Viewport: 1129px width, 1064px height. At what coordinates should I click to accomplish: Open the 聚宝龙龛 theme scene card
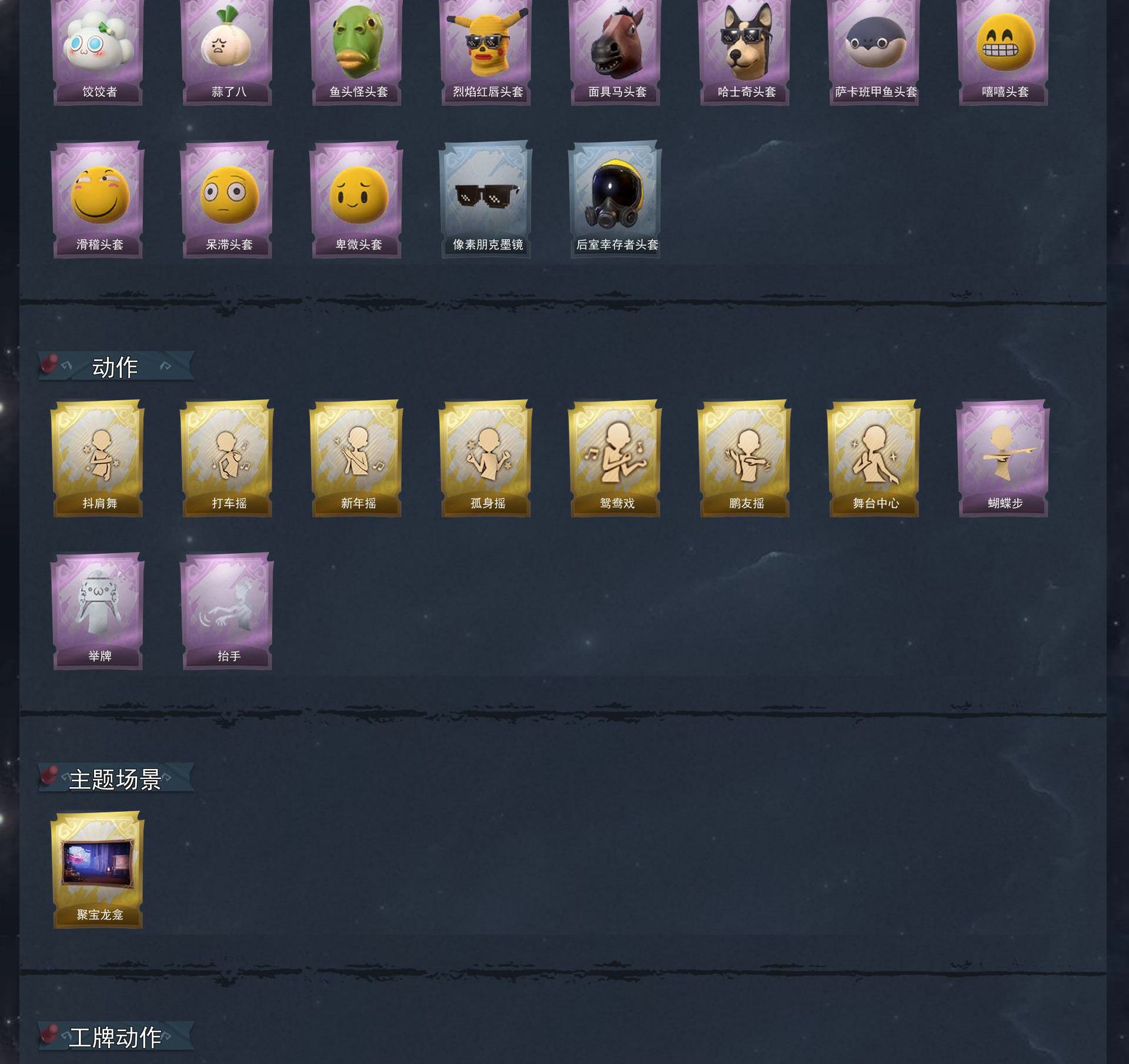(x=98, y=870)
